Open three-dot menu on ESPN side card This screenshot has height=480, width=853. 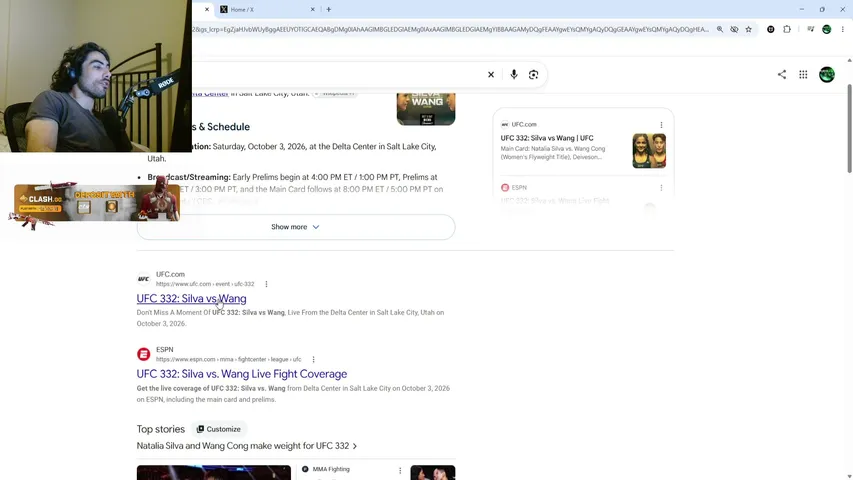coord(661,188)
